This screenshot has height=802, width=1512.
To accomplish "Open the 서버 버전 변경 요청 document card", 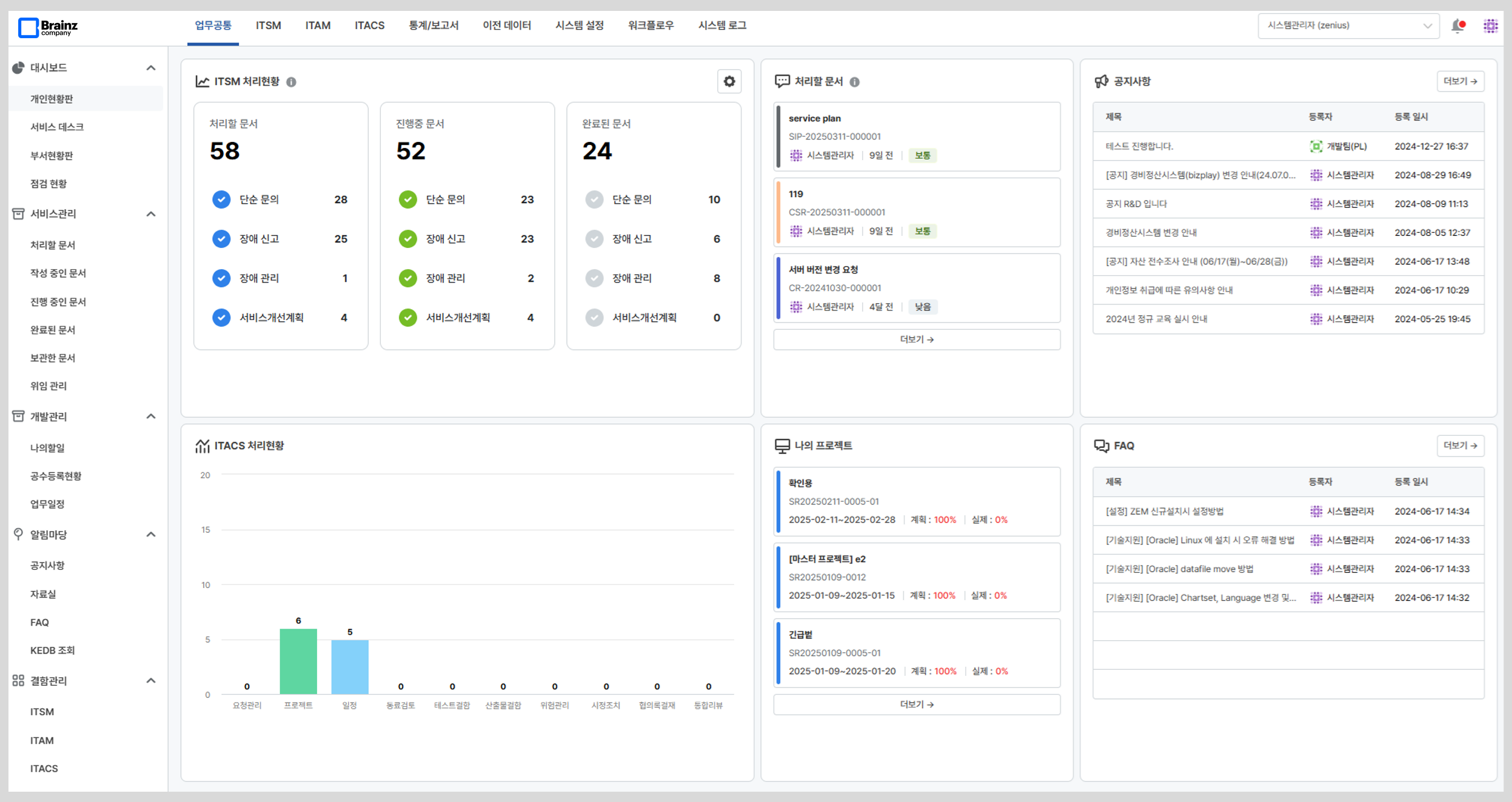I will (x=917, y=288).
